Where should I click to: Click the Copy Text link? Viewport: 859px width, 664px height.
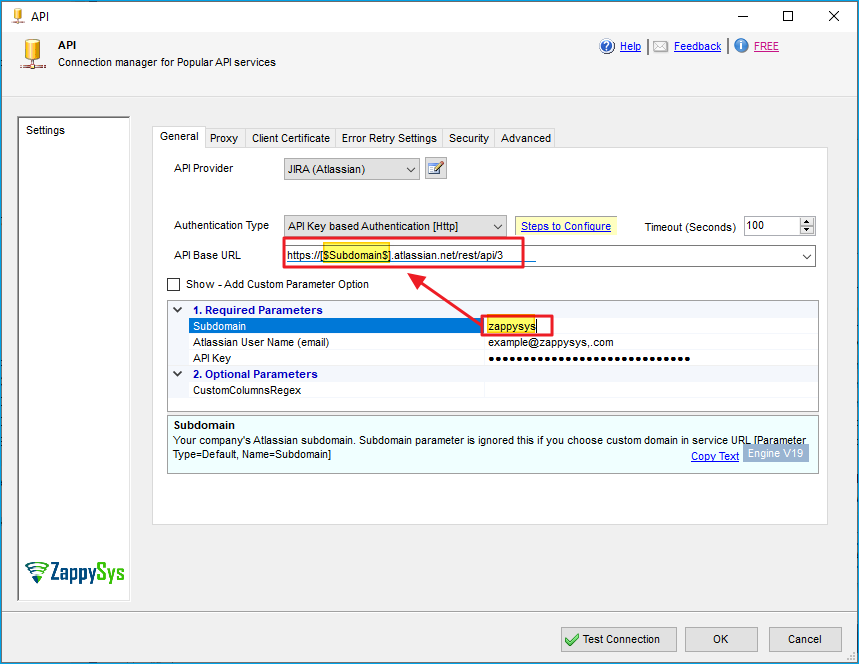(714, 456)
